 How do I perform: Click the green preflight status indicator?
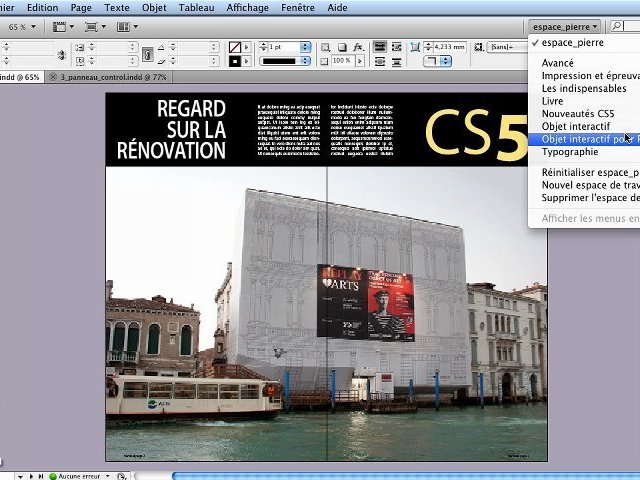pyautogui.click(x=53, y=476)
